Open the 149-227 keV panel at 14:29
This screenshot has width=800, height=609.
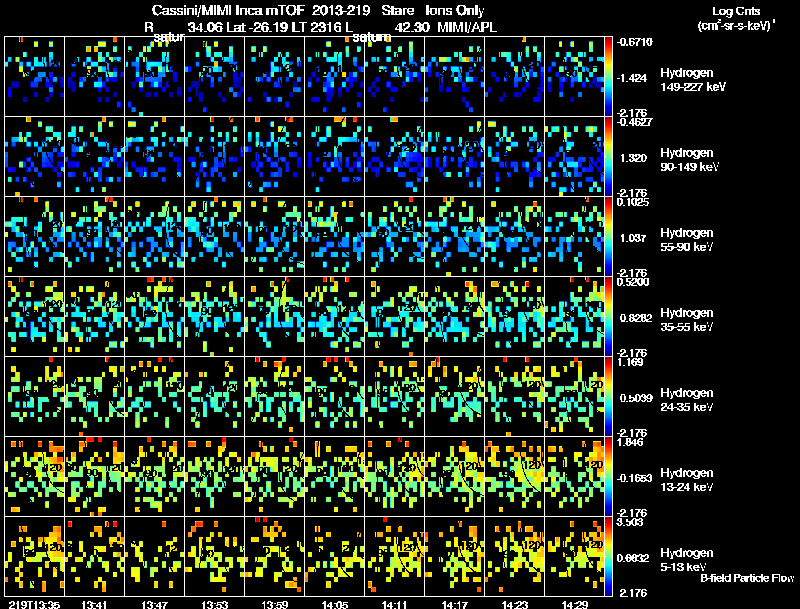[574, 77]
